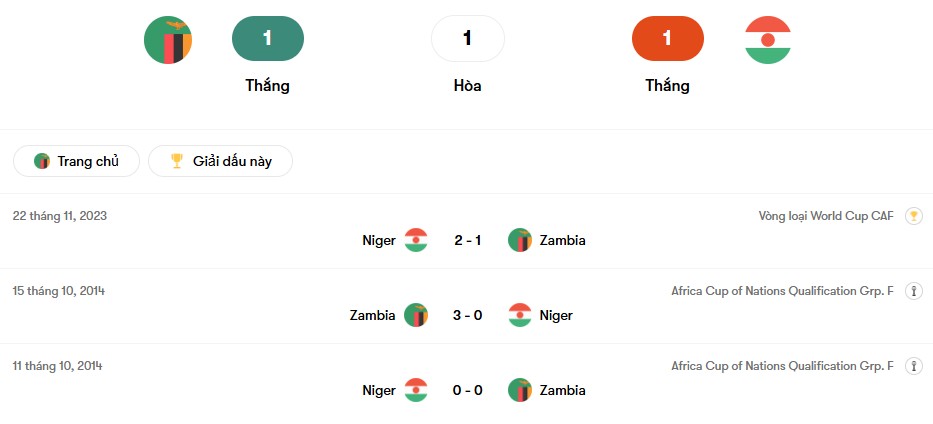Screen dimensions: 933x424
Task: Click Niger team name in the 3 - 0 match
Action: coord(556,315)
